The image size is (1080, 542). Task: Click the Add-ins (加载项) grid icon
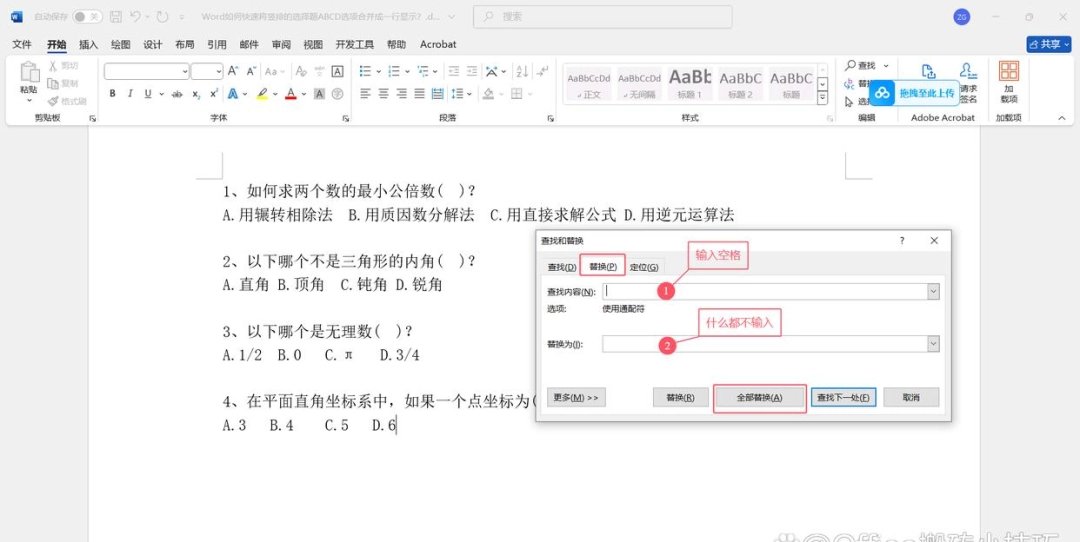(1009, 71)
